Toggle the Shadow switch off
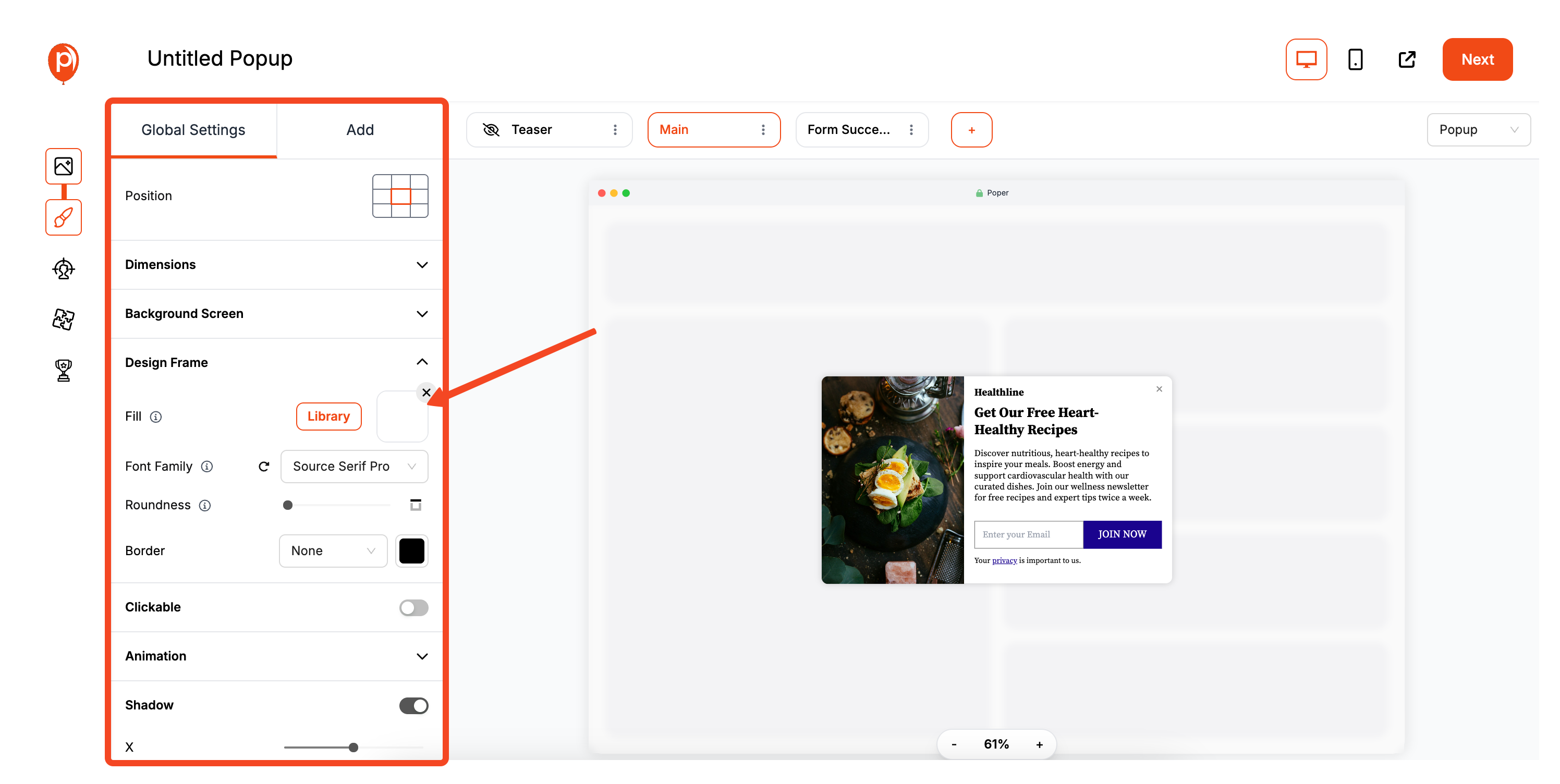Image resolution: width=1560 pixels, height=784 pixels. 413,705
